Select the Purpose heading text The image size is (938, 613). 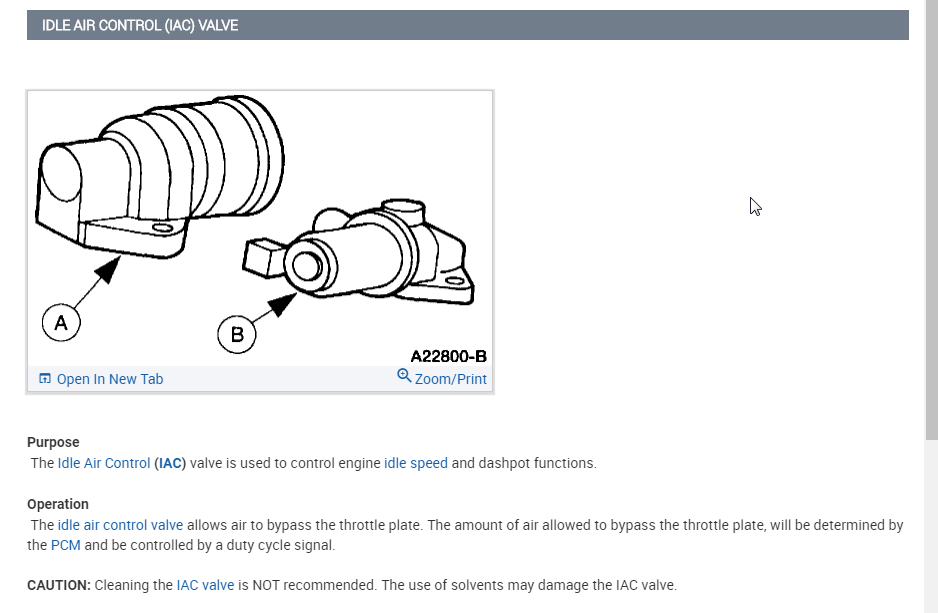pos(53,443)
